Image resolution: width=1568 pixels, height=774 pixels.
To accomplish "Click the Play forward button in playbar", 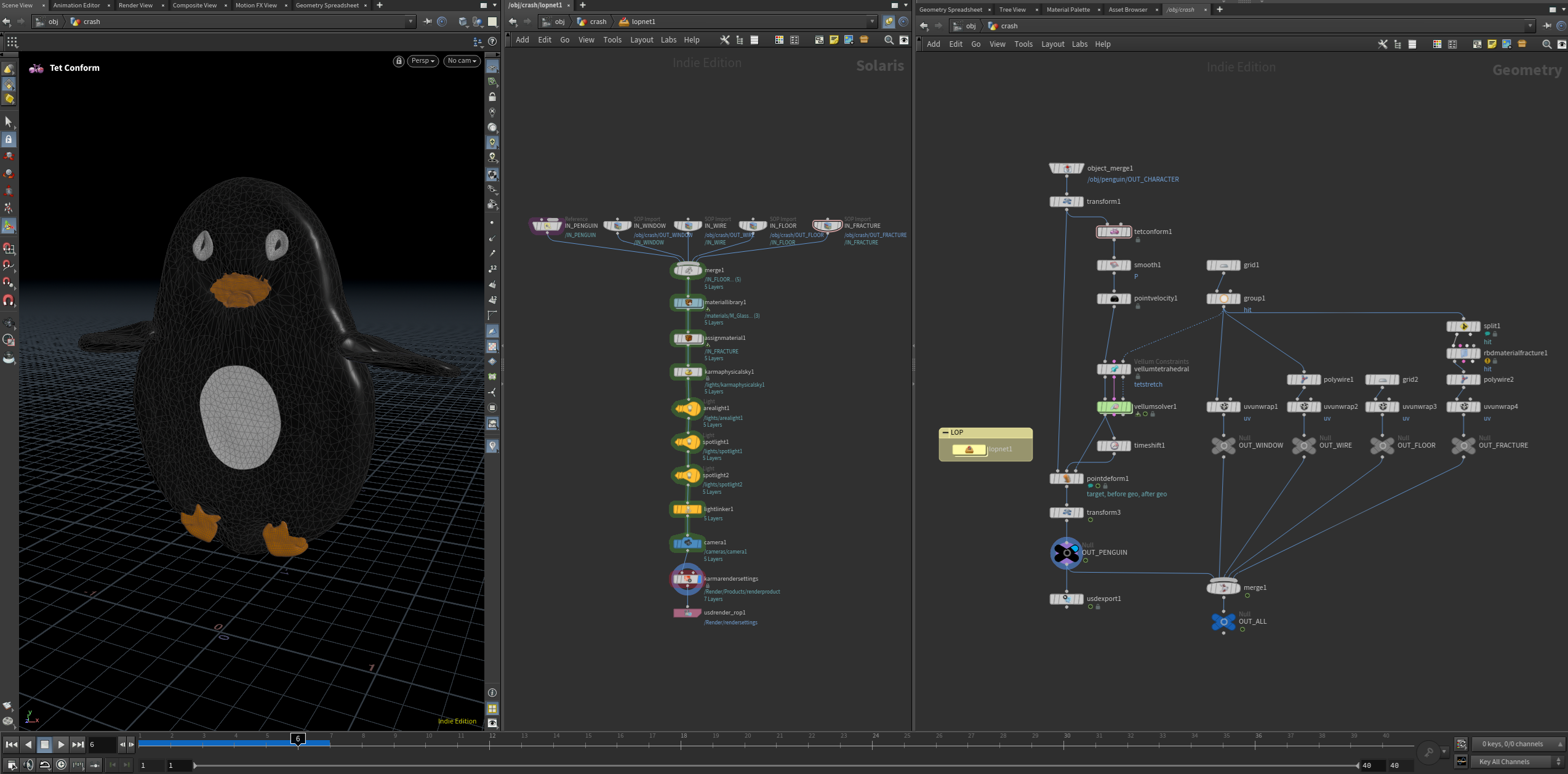I will pyautogui.click(x=61, y=744).
